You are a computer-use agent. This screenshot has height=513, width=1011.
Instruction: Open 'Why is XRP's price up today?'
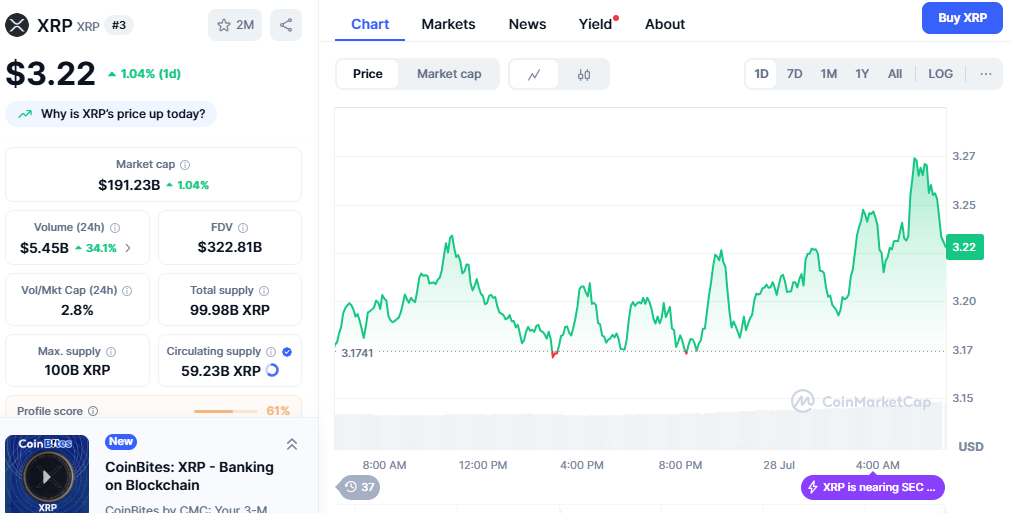click(111, 114)
